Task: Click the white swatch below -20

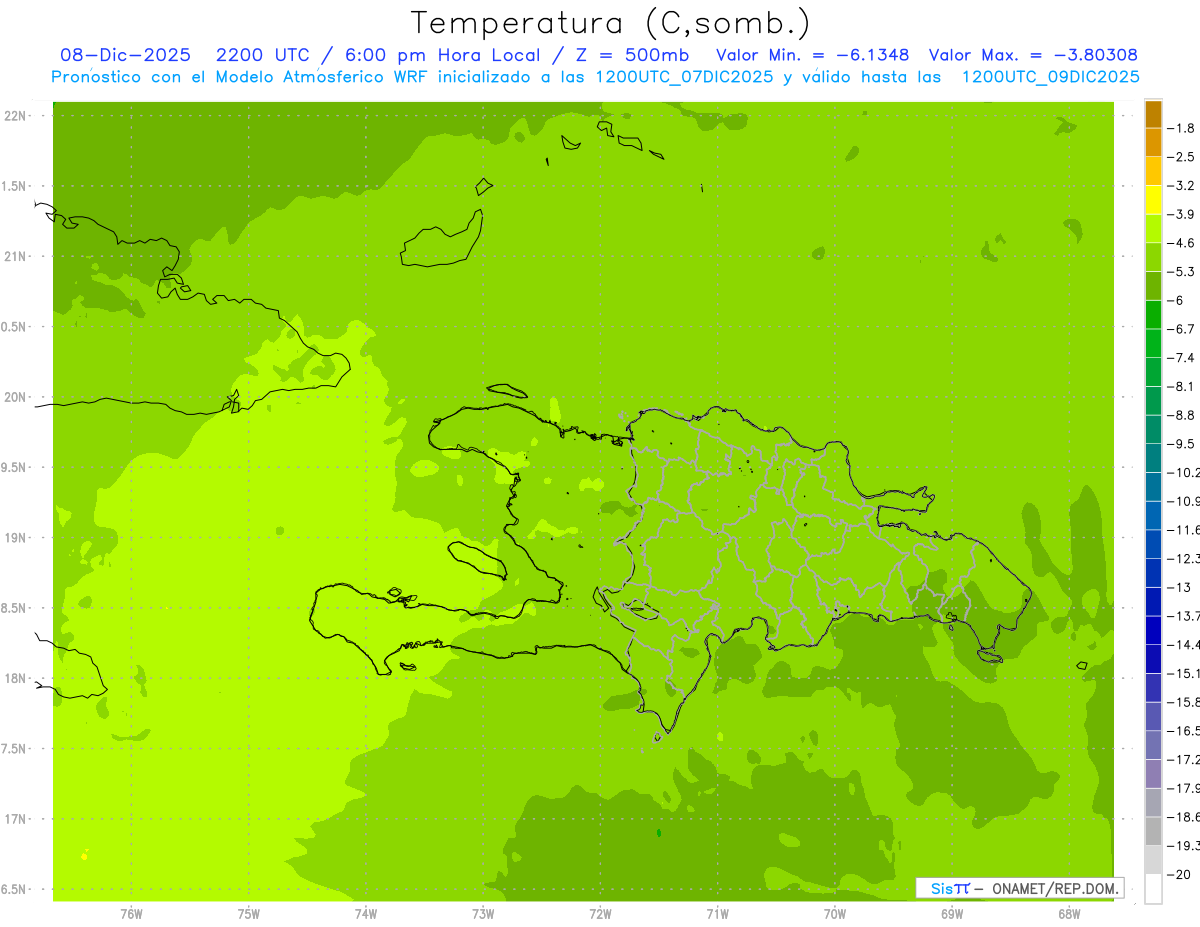Action: (x=1153, y=888)
